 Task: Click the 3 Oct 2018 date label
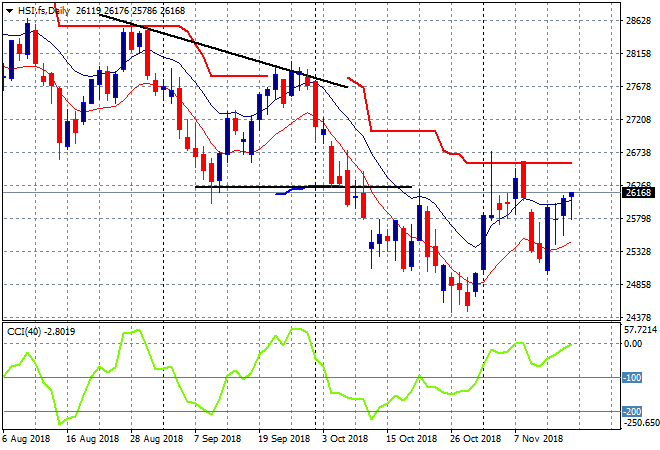click(x=345, y=439)
